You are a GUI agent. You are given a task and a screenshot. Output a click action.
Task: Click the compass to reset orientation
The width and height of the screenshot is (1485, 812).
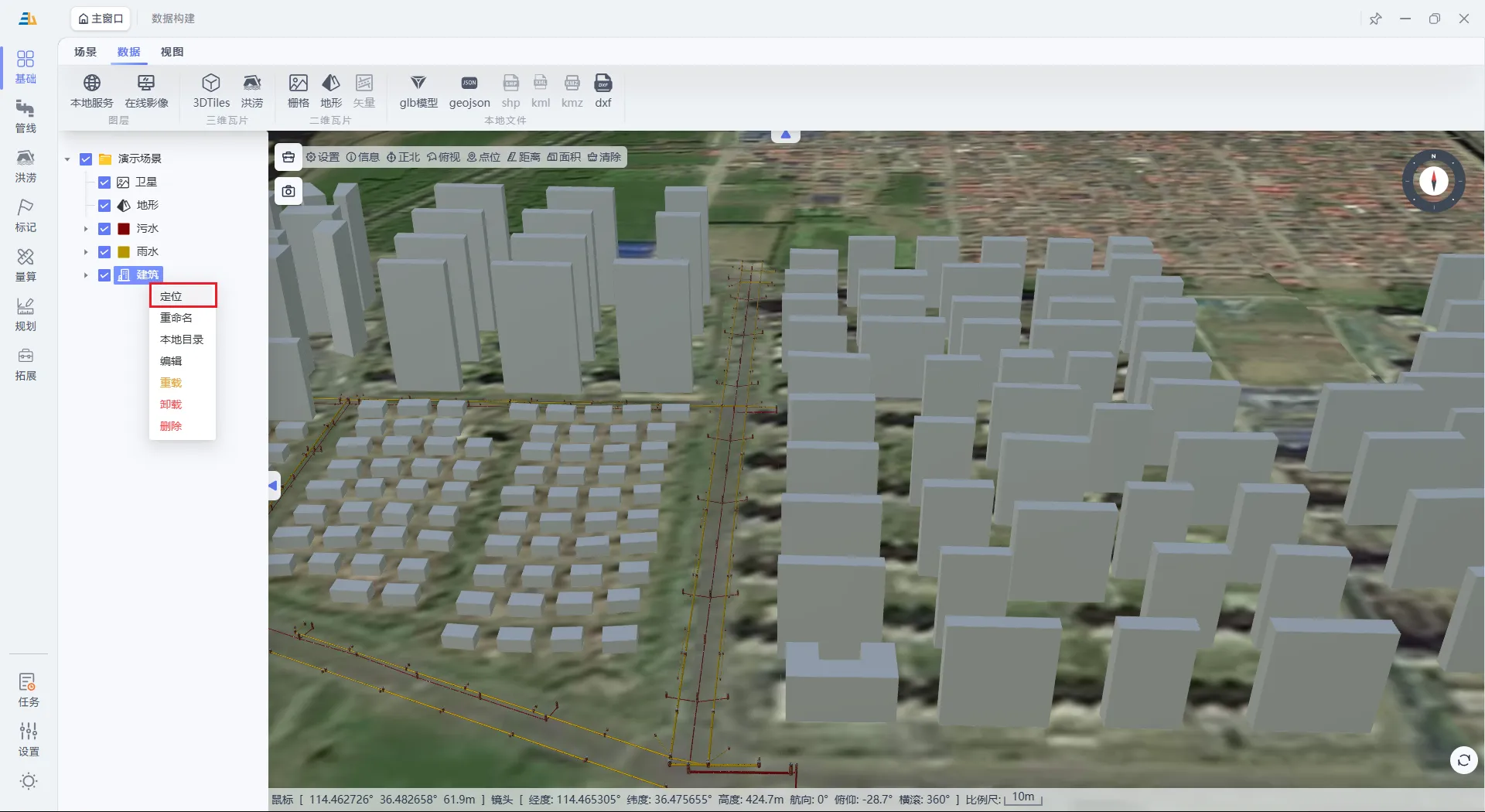point(1434,181)
